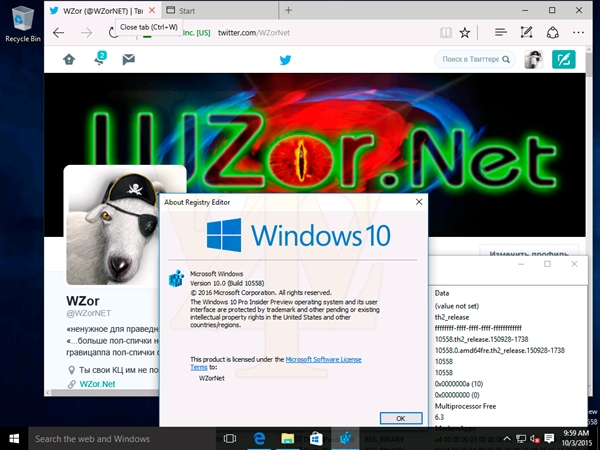
Task: Open a new tab in Edge
Action: (x=289, y=10)
